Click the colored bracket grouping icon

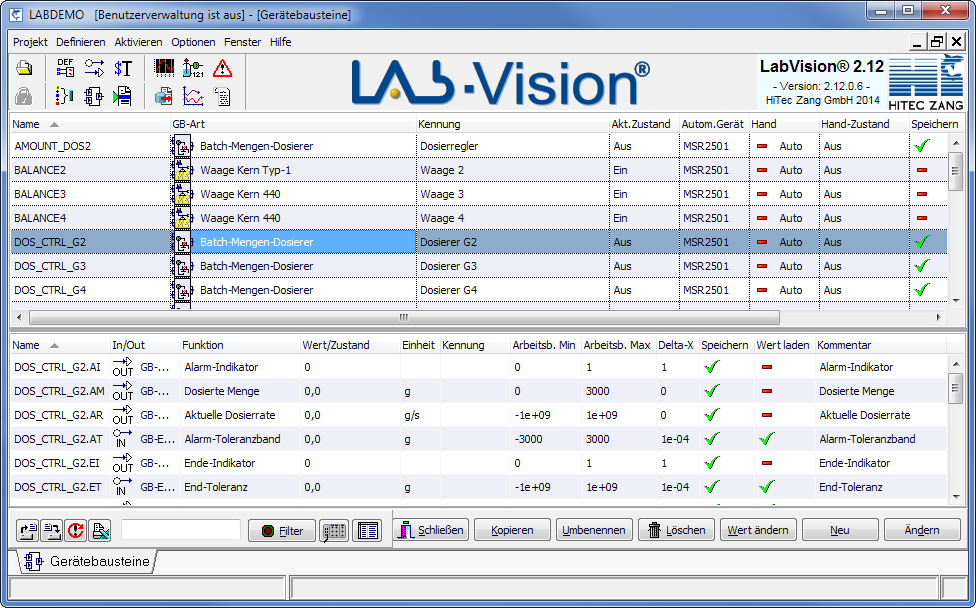65,96
